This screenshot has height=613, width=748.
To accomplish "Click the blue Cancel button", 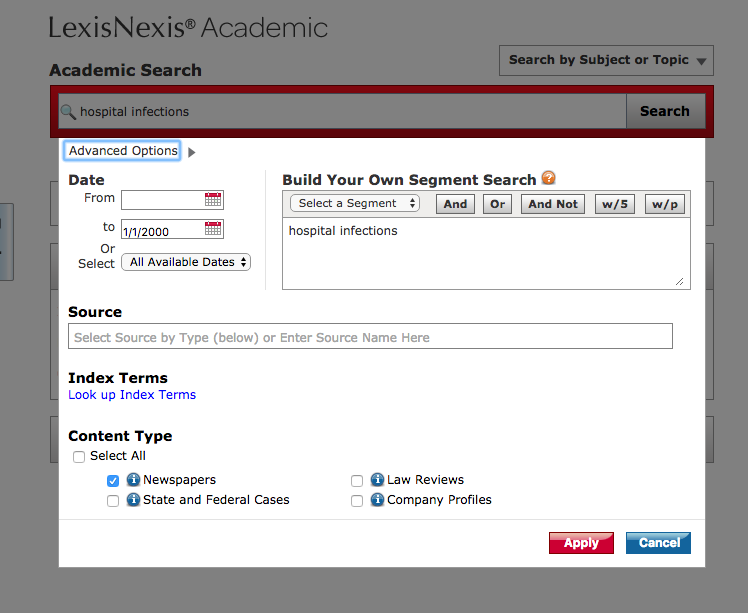I will pyautogui.click(x=658, y=543).
